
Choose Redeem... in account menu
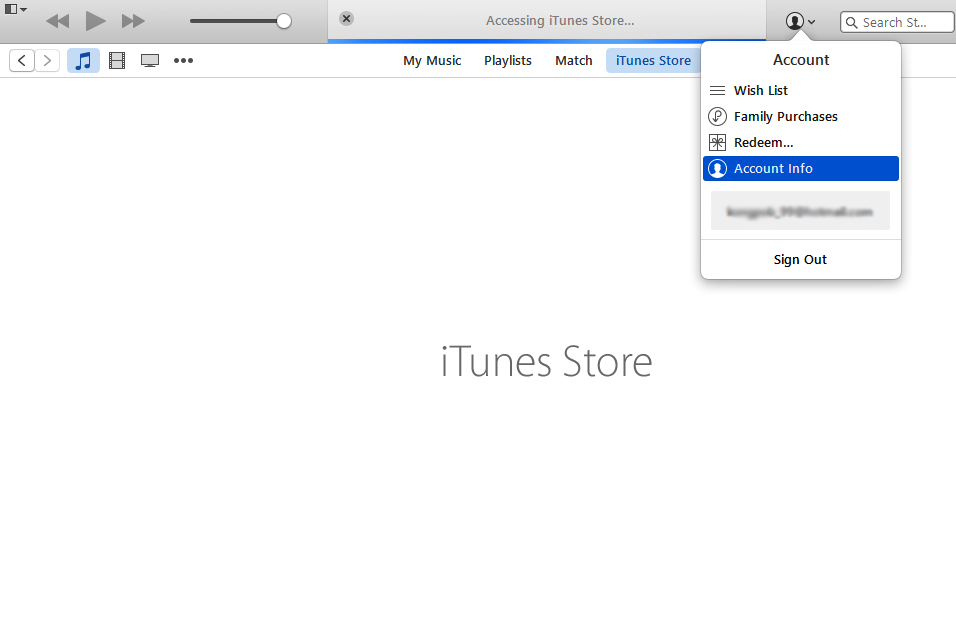click(801, 143)
